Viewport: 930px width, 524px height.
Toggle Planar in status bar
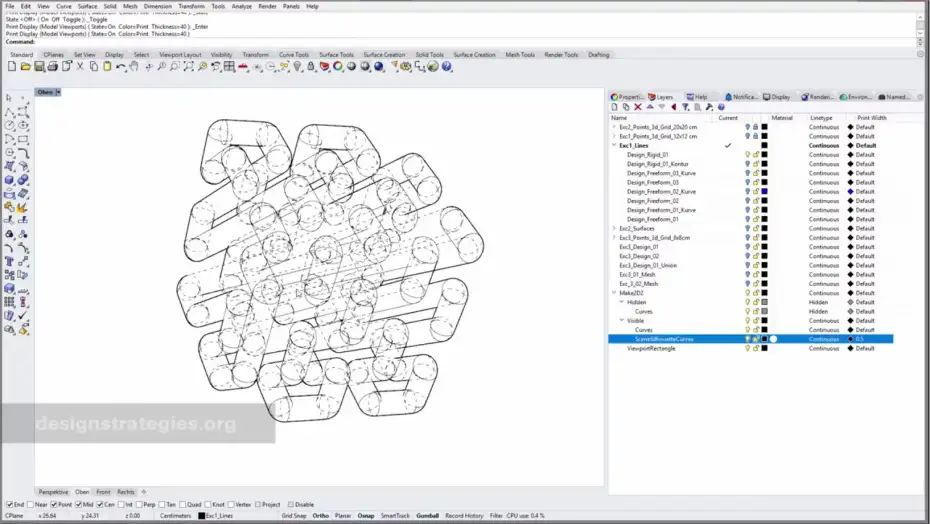pos(343,516)
